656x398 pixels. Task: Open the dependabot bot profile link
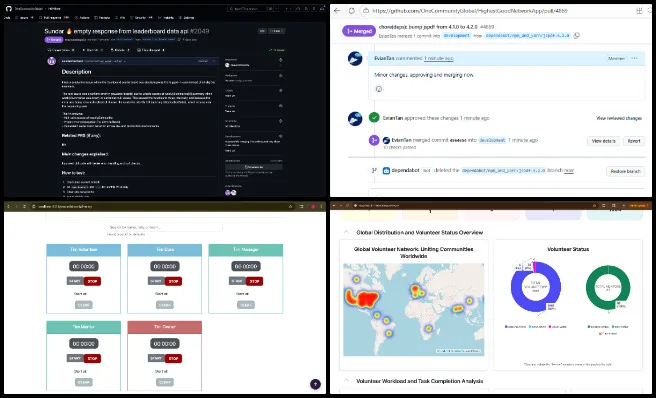point(405,170)
